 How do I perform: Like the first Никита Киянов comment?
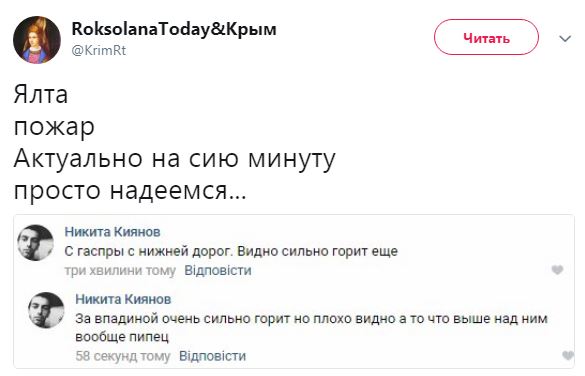pyautogui.click(x=557, y=269)
